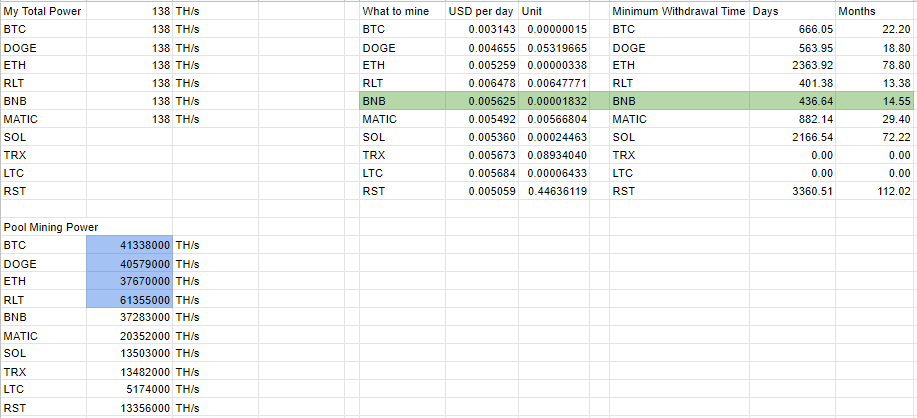The height and width of the screenshot is (418, 917).
Task: Click MATIC months value 29.40
Action: coord(876,119)
